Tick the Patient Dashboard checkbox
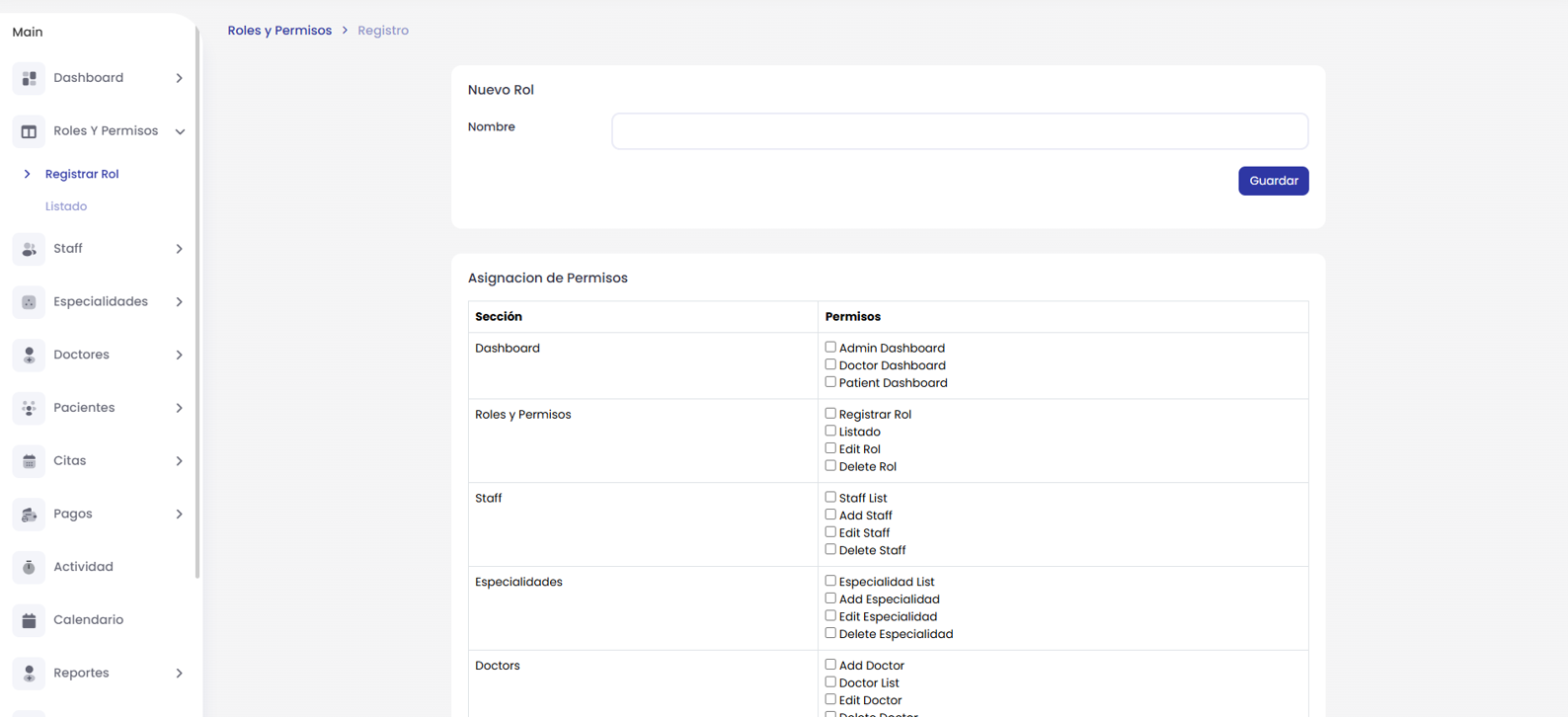Viewport: 1568px width, 717px height. tap(830, 381)
